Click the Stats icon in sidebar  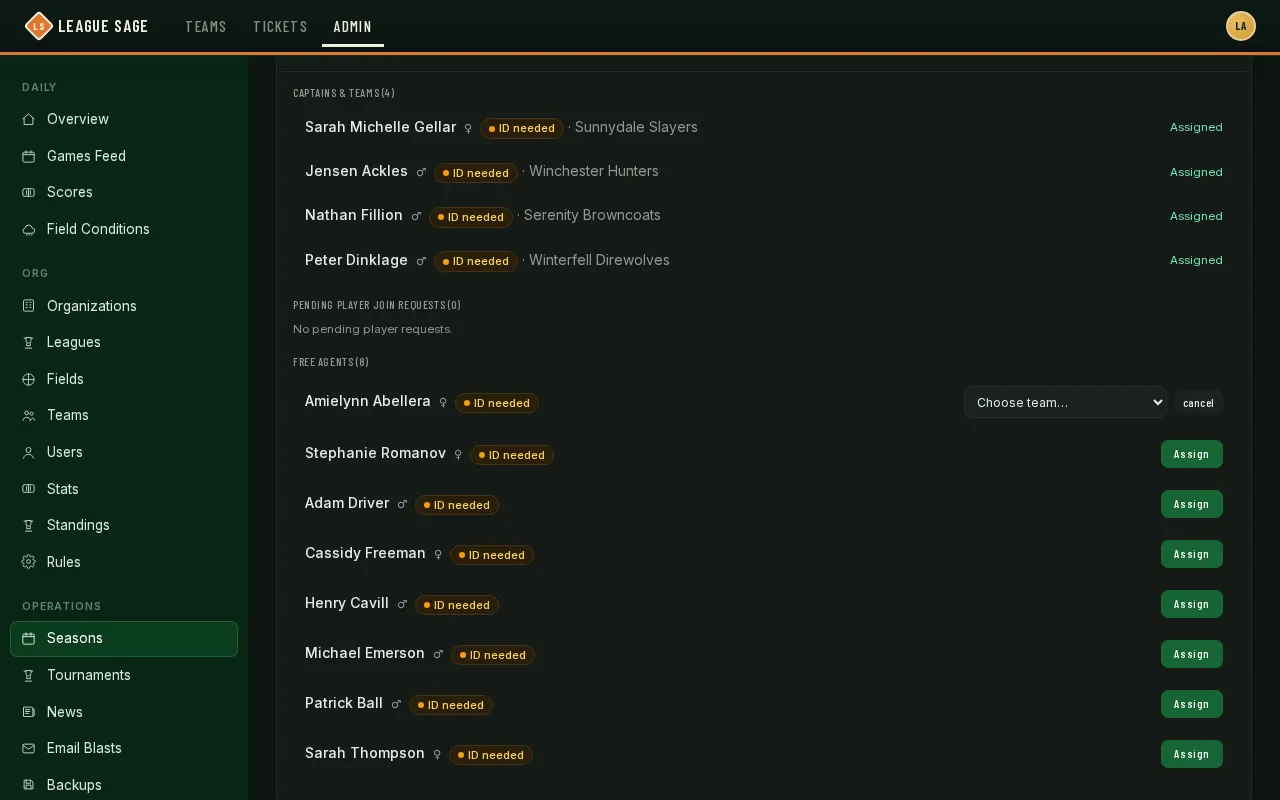coord(29,489)
